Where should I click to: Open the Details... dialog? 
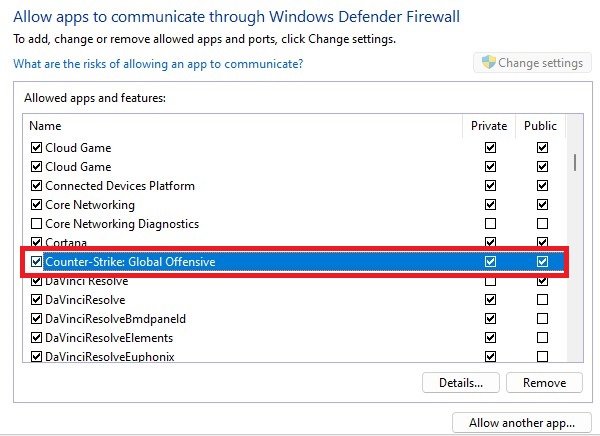pyautogui.click(x=461, y=382)
